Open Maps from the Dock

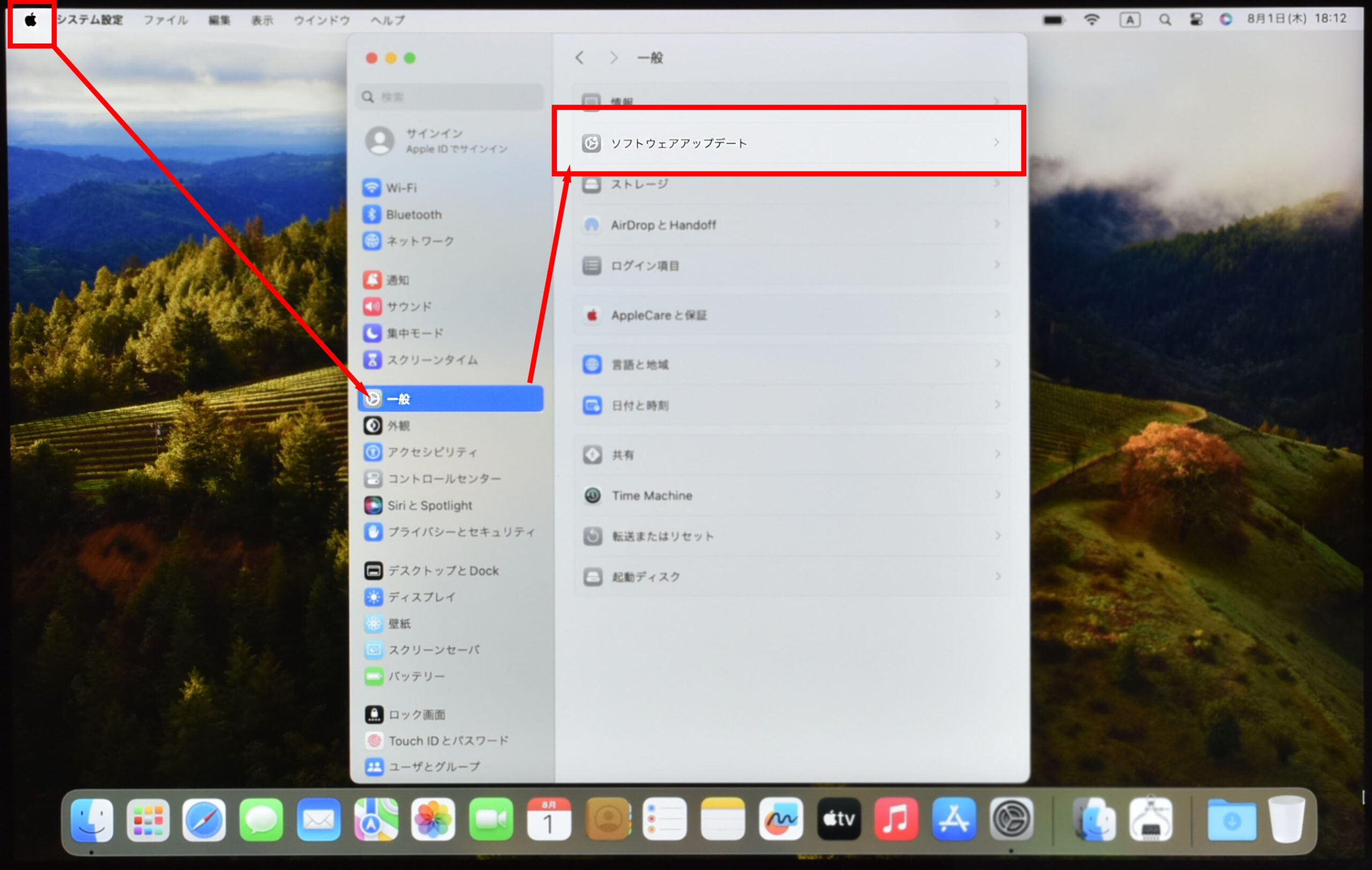tap(376, 820)
